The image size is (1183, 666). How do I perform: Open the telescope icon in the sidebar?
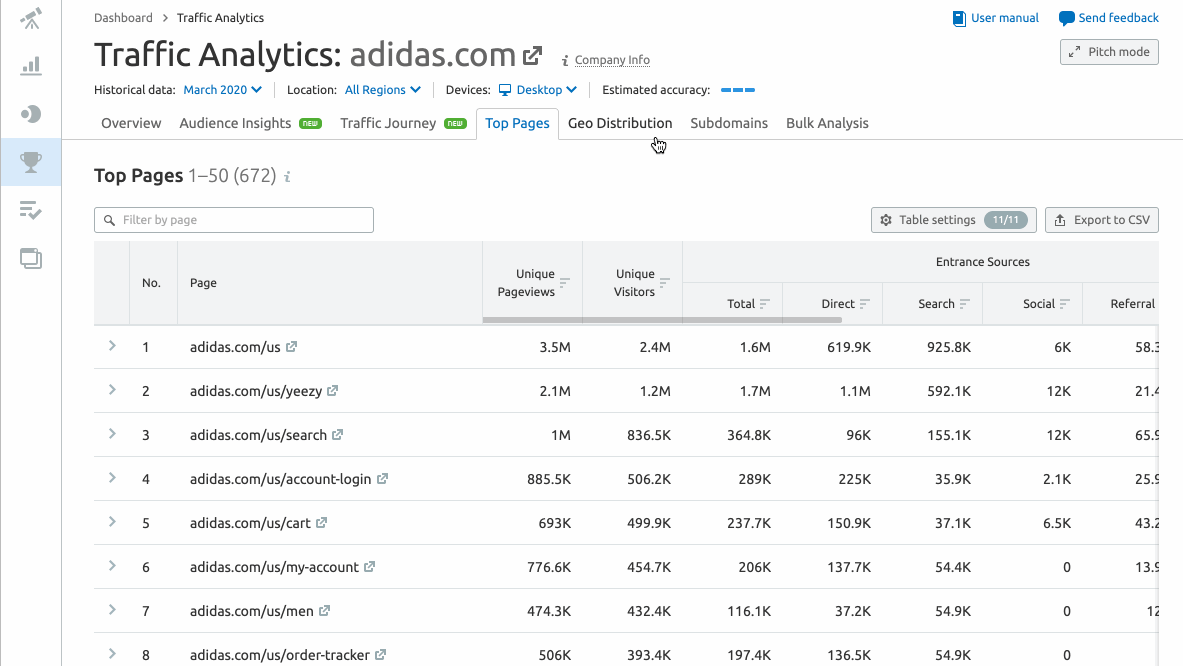click(31, 18)
